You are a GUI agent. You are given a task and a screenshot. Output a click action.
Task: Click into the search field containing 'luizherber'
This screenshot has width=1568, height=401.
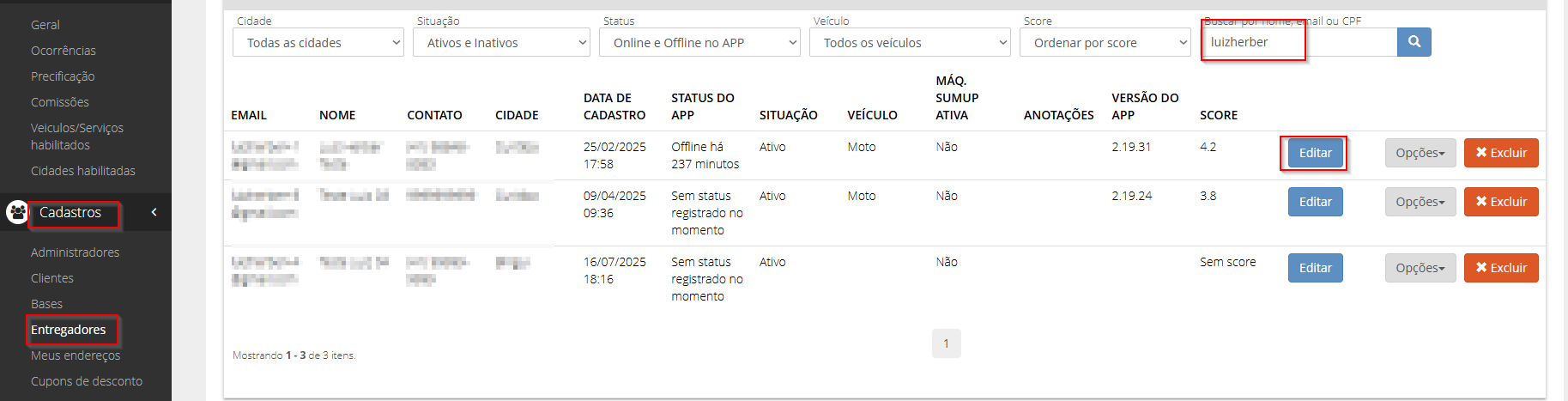pos(1299,42)
